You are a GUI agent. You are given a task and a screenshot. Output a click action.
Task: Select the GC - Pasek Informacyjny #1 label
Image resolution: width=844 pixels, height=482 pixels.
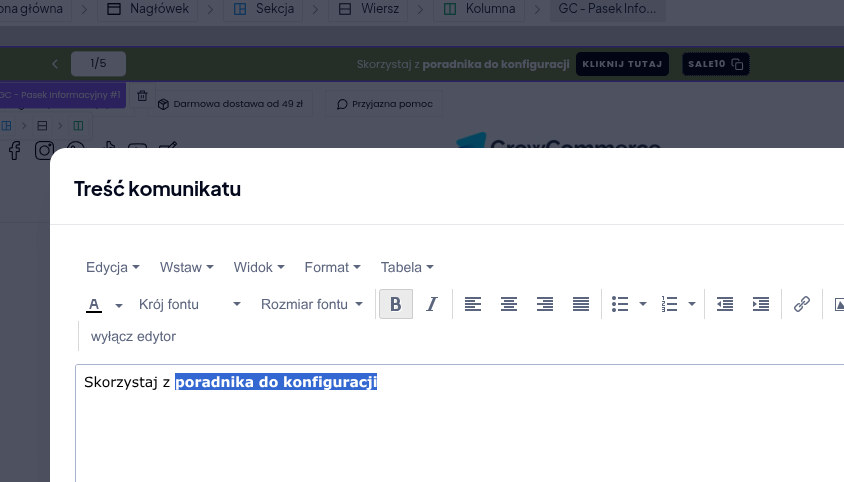(62, 95)
